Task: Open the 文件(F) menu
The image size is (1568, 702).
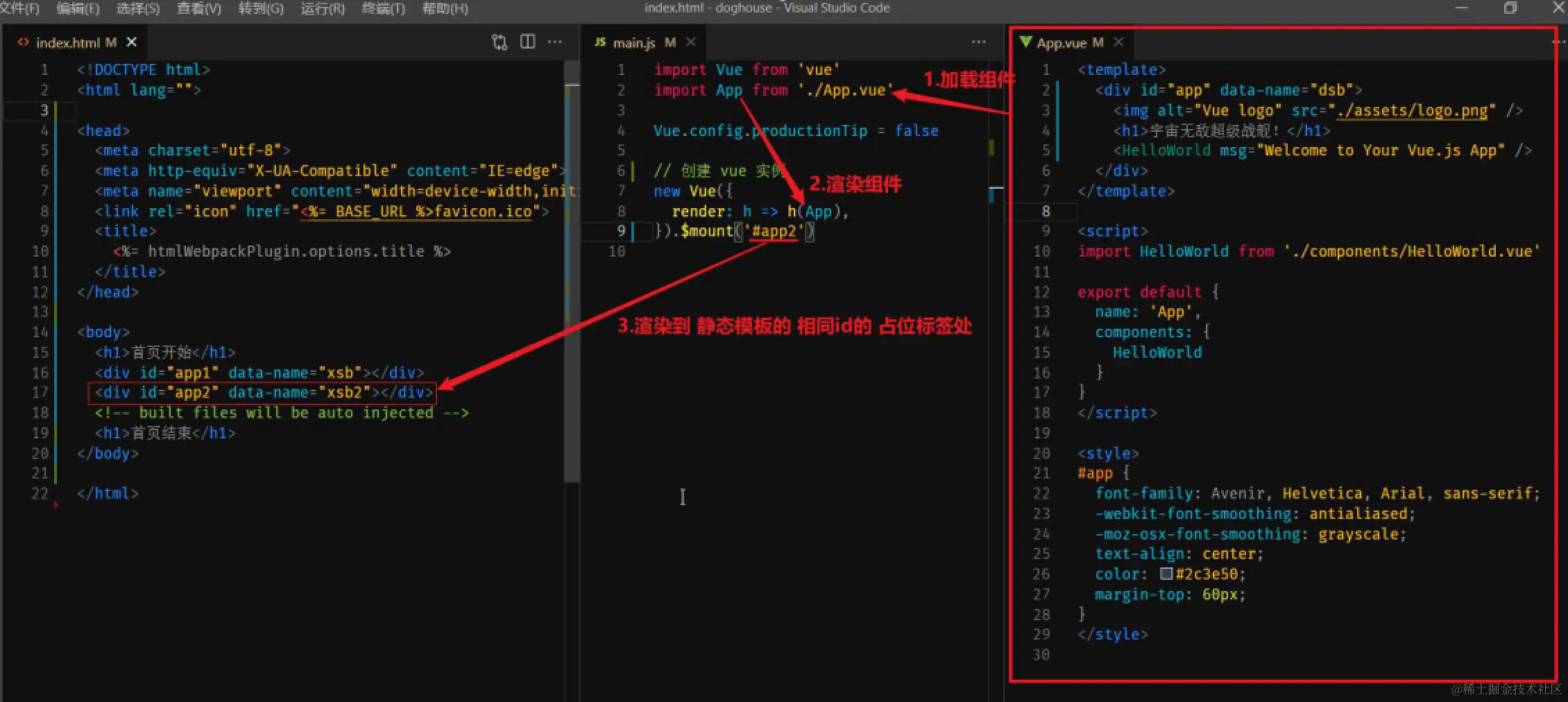Action: (19, 8)
